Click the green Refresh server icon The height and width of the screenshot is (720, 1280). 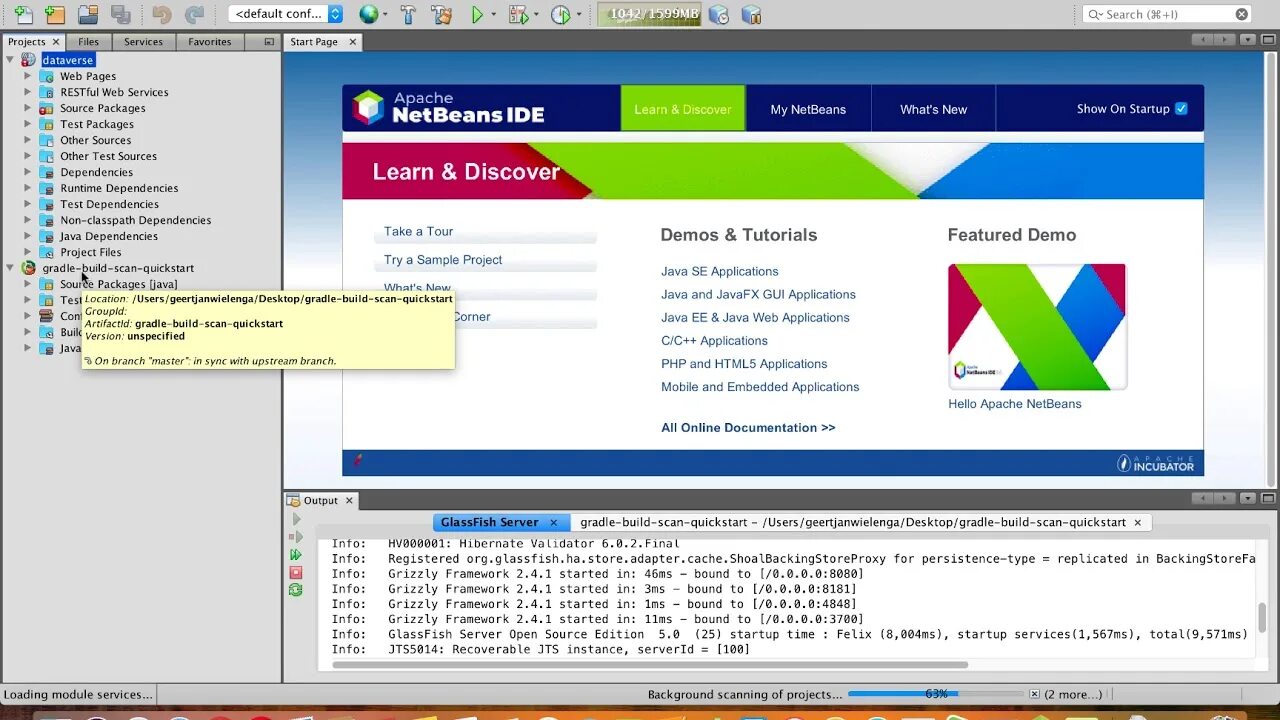(296, 590)
